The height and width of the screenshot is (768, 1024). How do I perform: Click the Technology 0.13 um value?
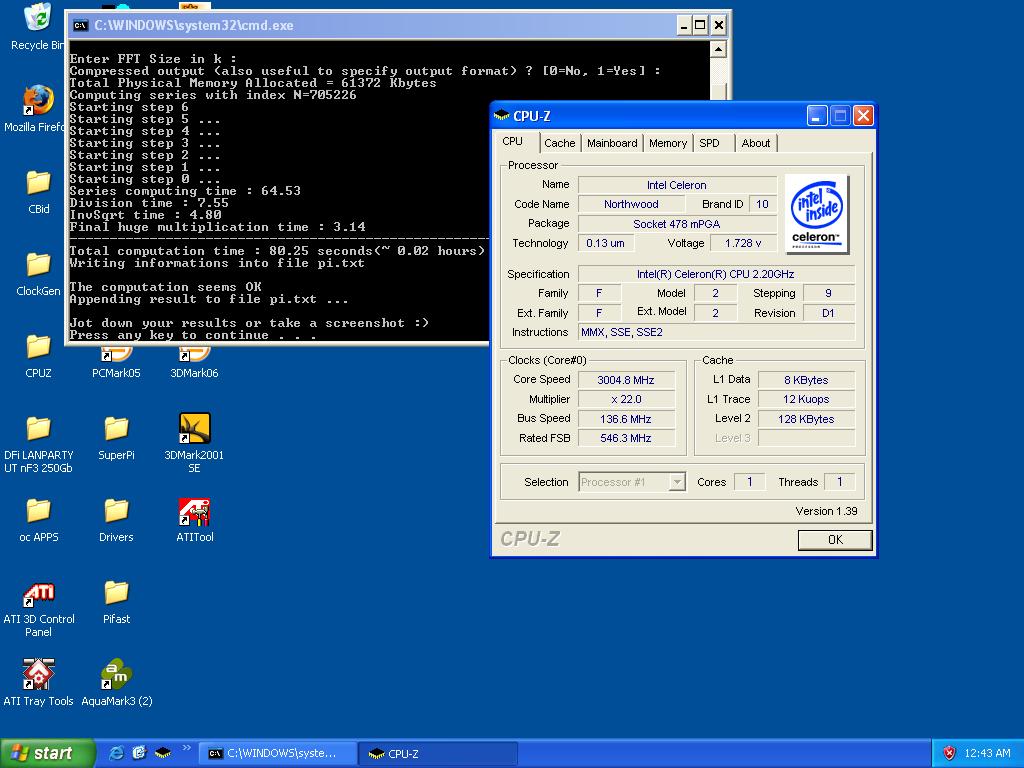tap(606, 243)
